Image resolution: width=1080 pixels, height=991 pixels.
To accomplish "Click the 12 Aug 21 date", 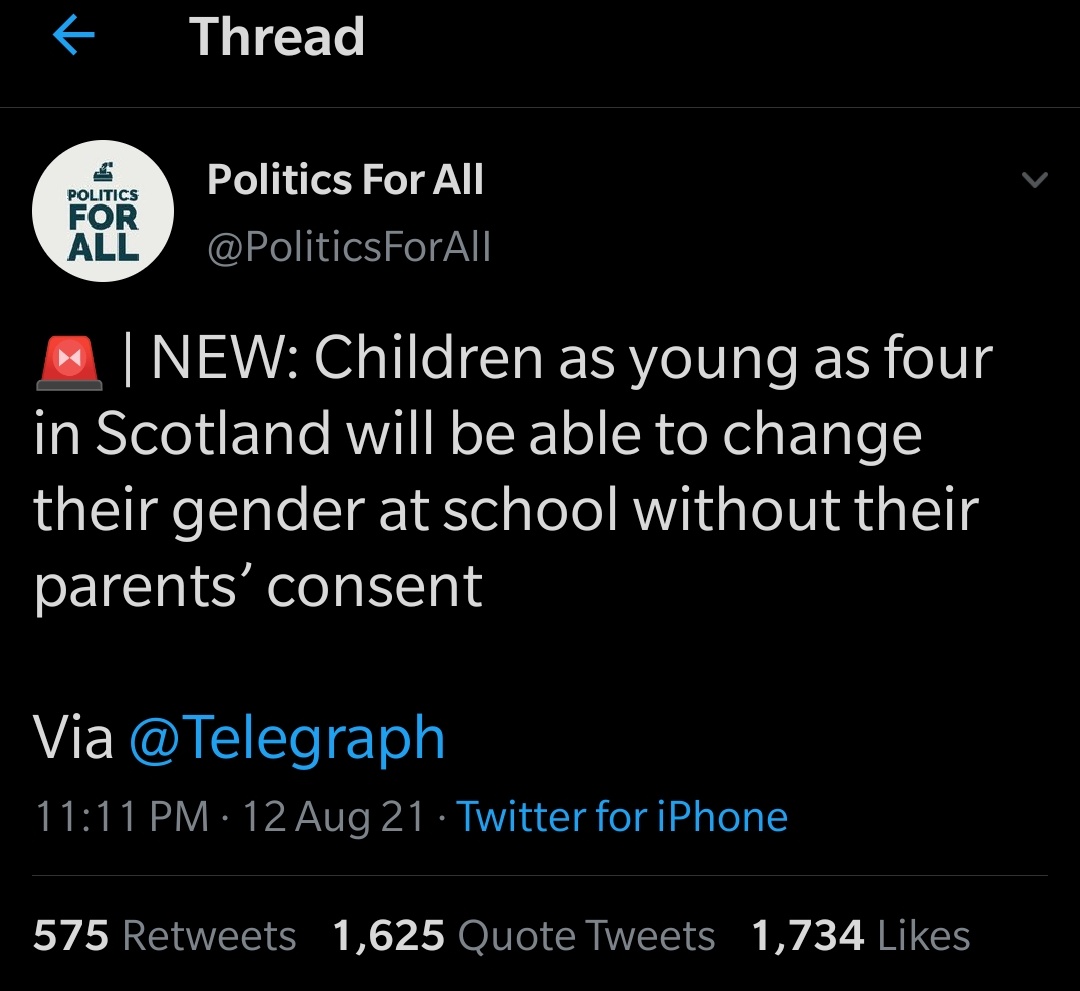I will point(335,817).
